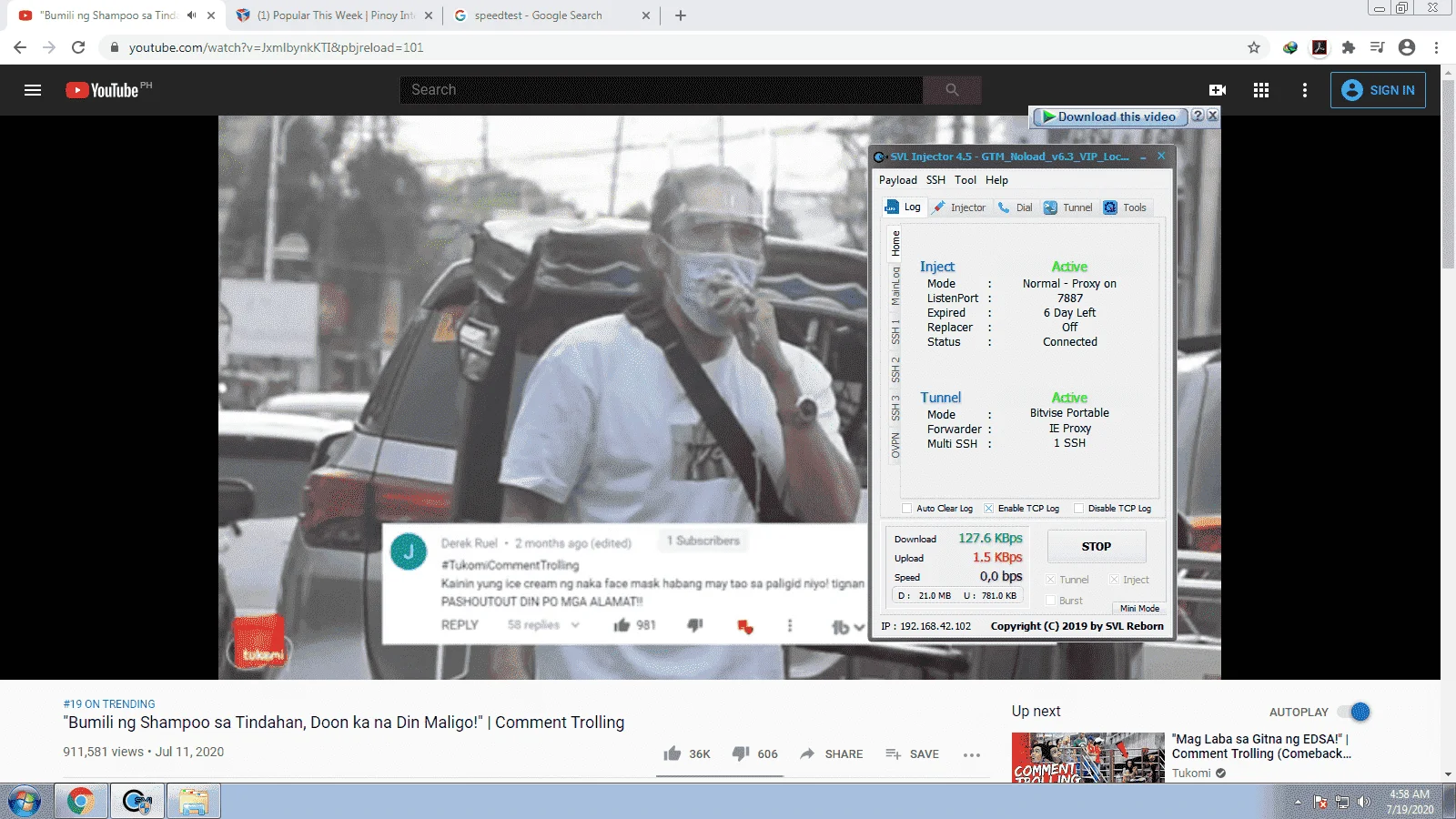1456x819 pixels.
Task: Open File Explorer from the taskbar
Action: (194, 802)
